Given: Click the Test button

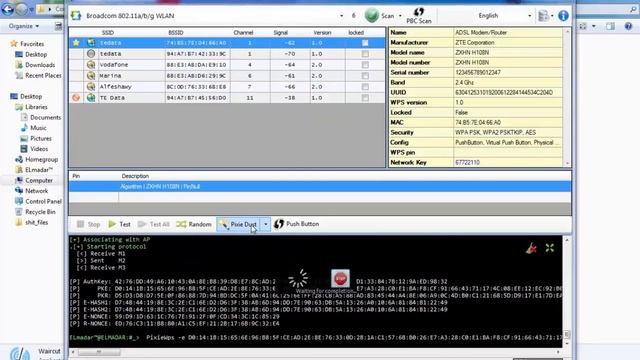Looking at the screenshot, I should tap(120, 224).
